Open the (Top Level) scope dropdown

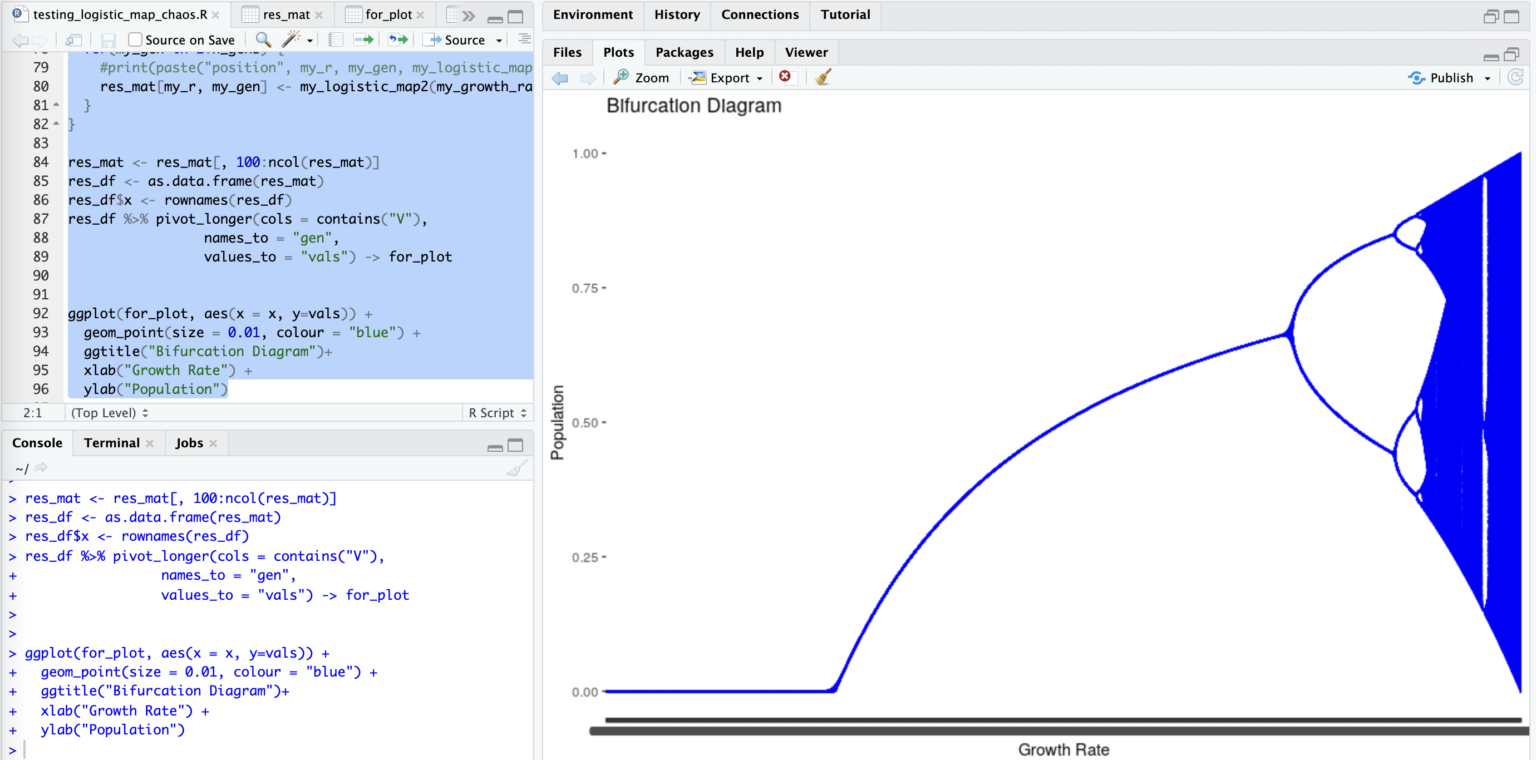tap(110, 413)
